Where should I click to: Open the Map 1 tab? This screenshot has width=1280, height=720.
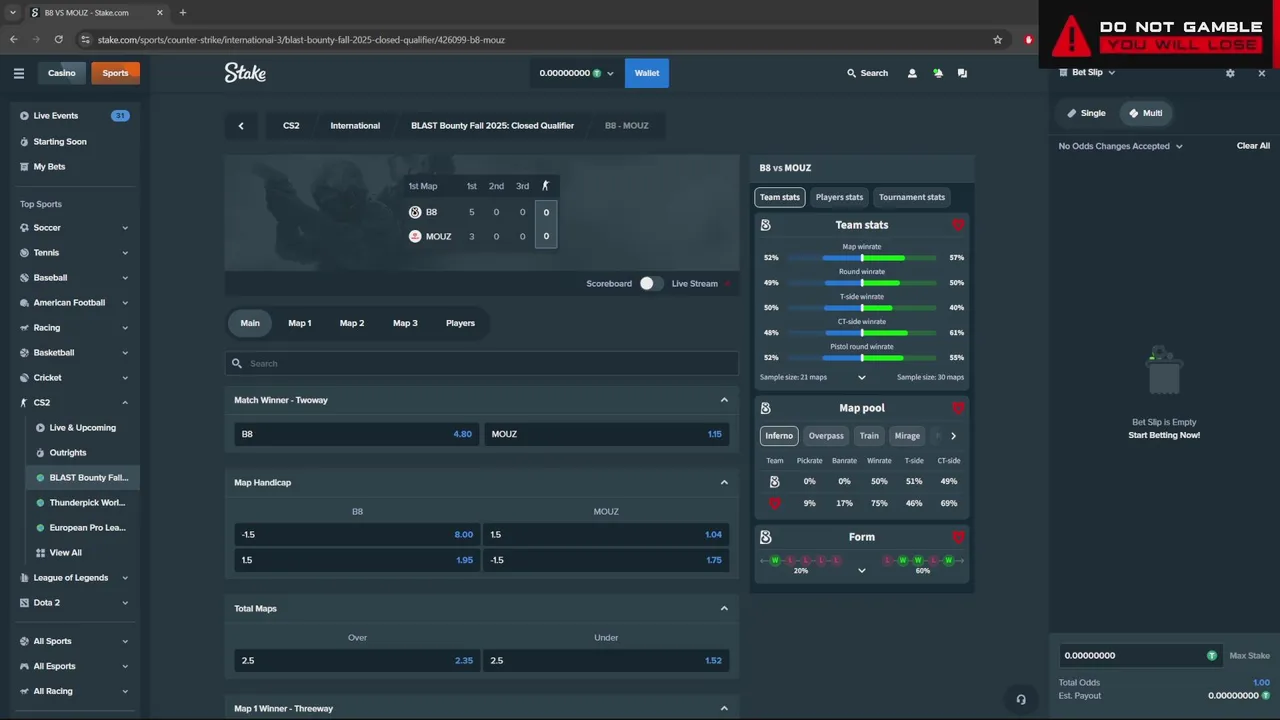click(300, 323)
